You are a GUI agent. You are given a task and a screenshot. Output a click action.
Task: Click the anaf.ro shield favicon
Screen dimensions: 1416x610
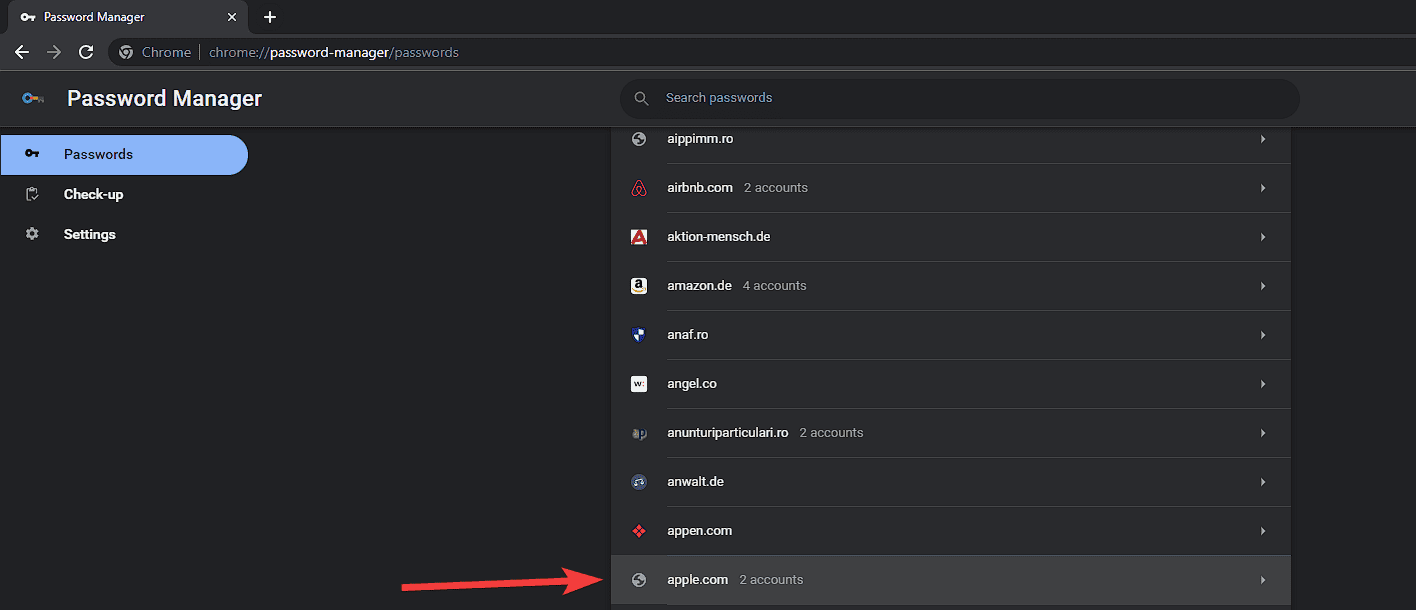pos(639,335)
